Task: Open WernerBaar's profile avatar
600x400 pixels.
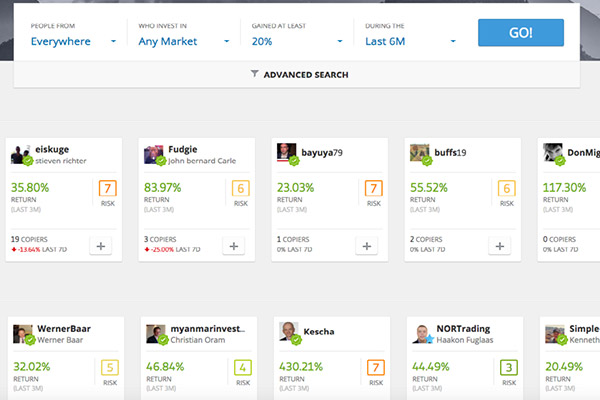Action: [x=23, y=334]
